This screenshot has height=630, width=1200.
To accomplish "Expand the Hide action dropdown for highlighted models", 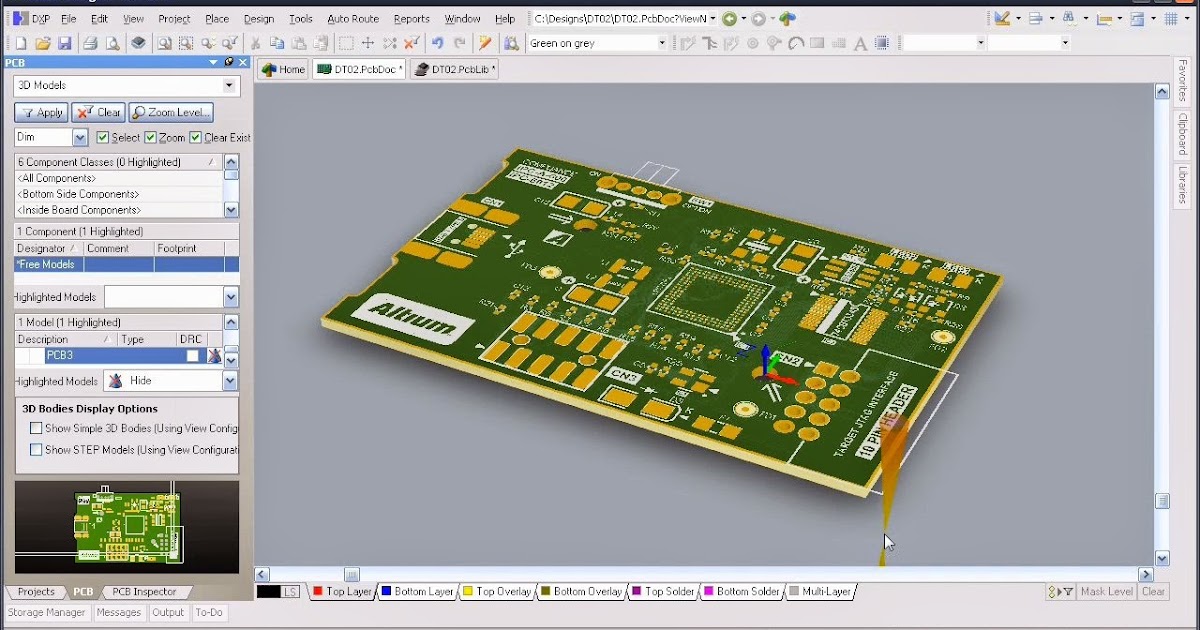I will 231,381.
